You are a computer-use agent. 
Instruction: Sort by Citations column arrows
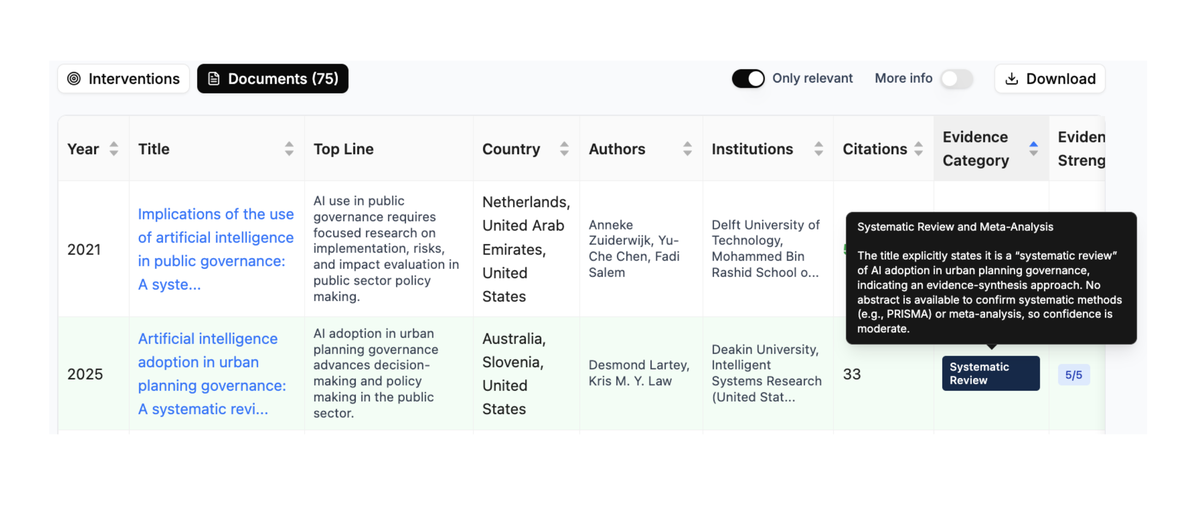[x=918, y=149]
